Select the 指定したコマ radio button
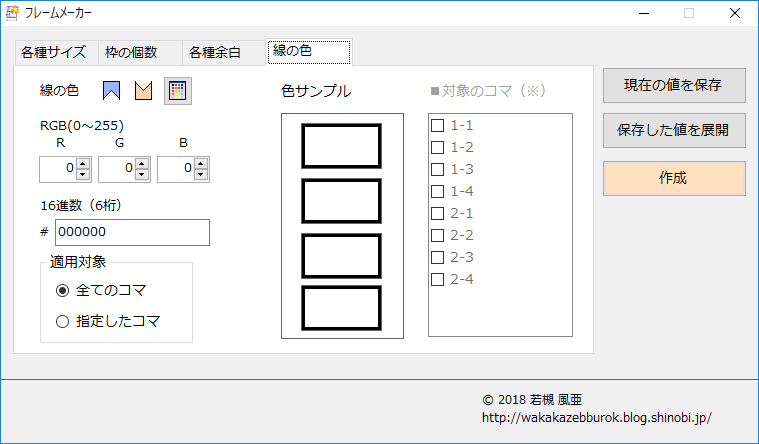The width and height of the screenshot is (759, 444). tap(63, 322)
